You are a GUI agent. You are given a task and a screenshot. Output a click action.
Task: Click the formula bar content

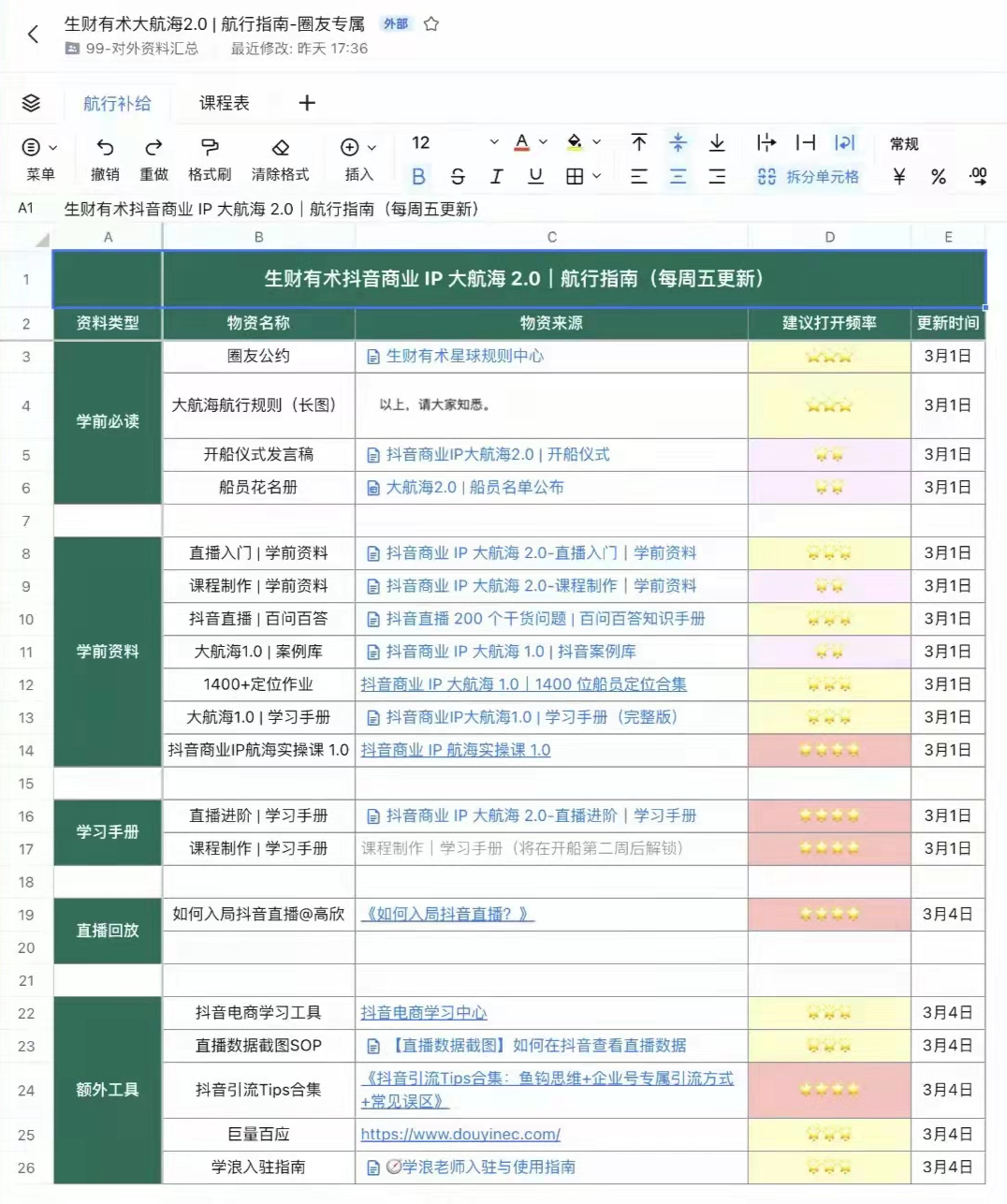(x=271, y=209)
